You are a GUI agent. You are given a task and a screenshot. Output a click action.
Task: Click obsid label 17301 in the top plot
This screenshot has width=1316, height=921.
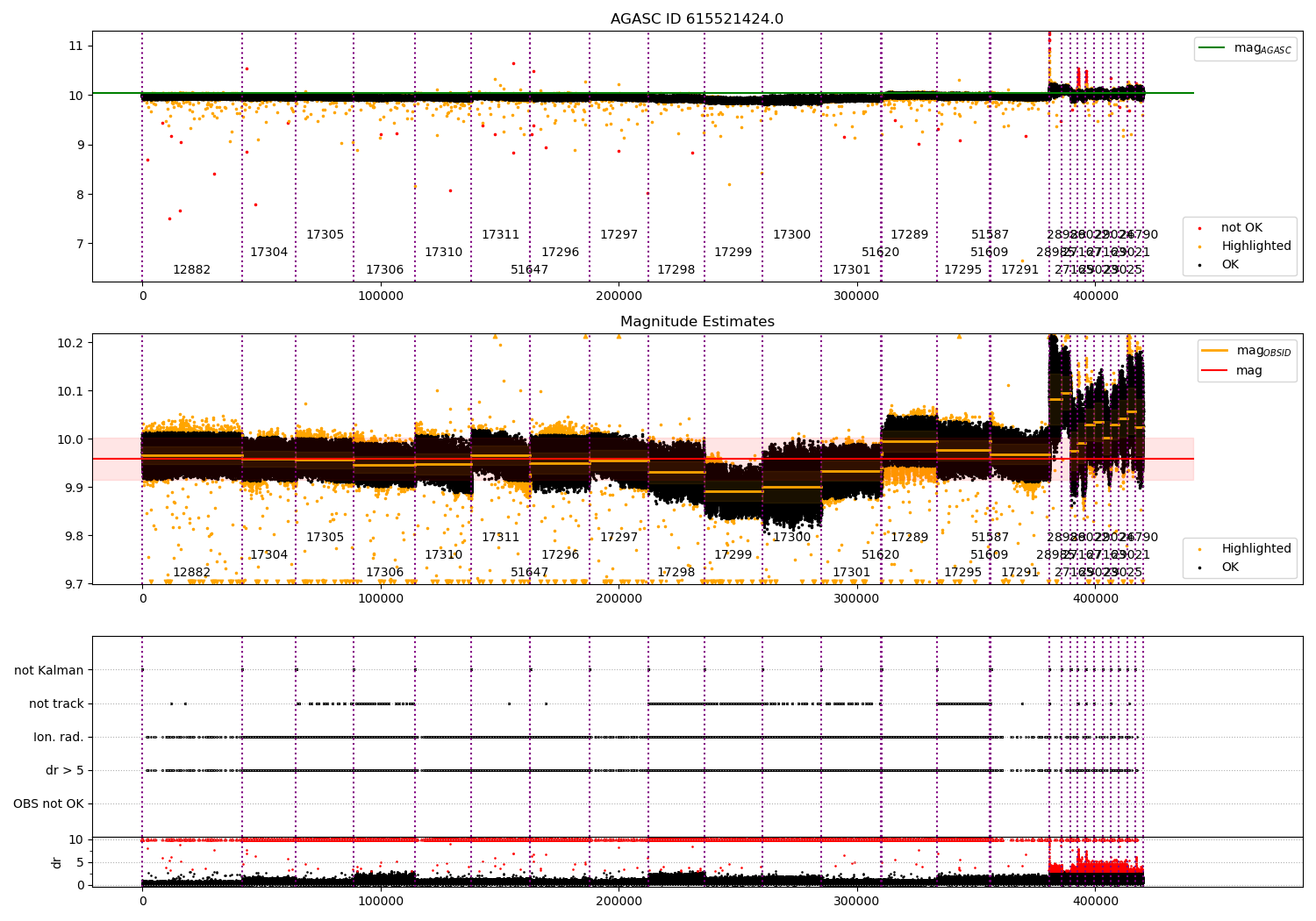tap(851, 270)
